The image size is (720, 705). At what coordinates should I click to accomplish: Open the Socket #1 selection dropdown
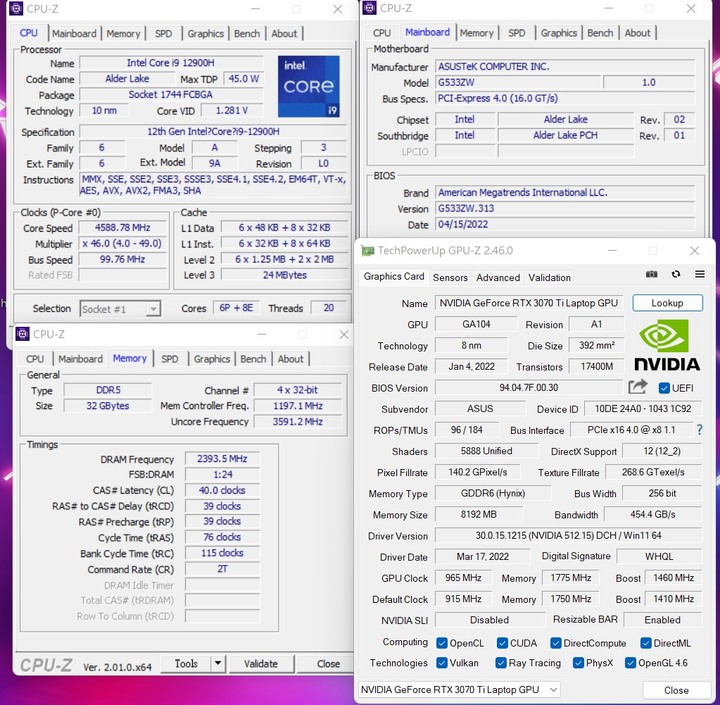(x=120, y=309)
